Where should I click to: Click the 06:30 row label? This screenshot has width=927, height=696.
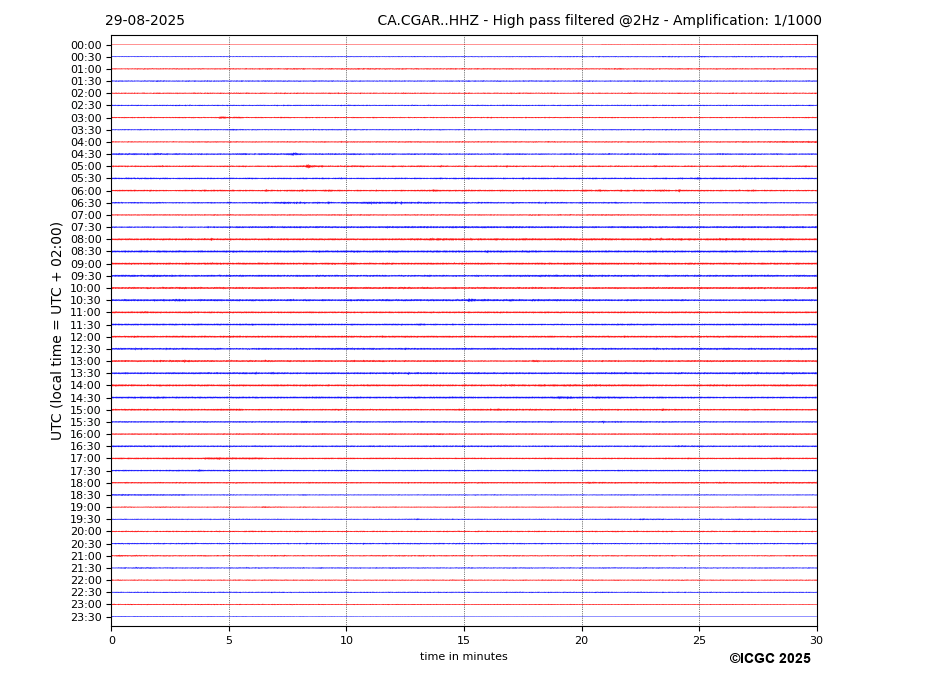click(x=86, y=203)
